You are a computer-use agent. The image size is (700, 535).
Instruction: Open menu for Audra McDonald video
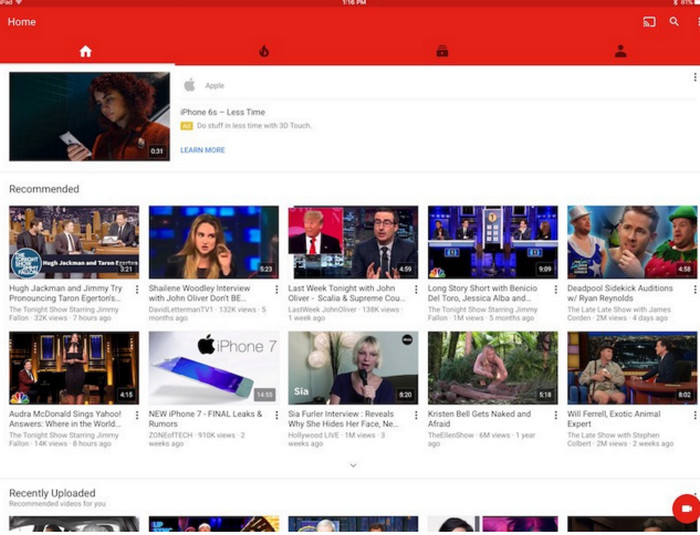point(137,415)
